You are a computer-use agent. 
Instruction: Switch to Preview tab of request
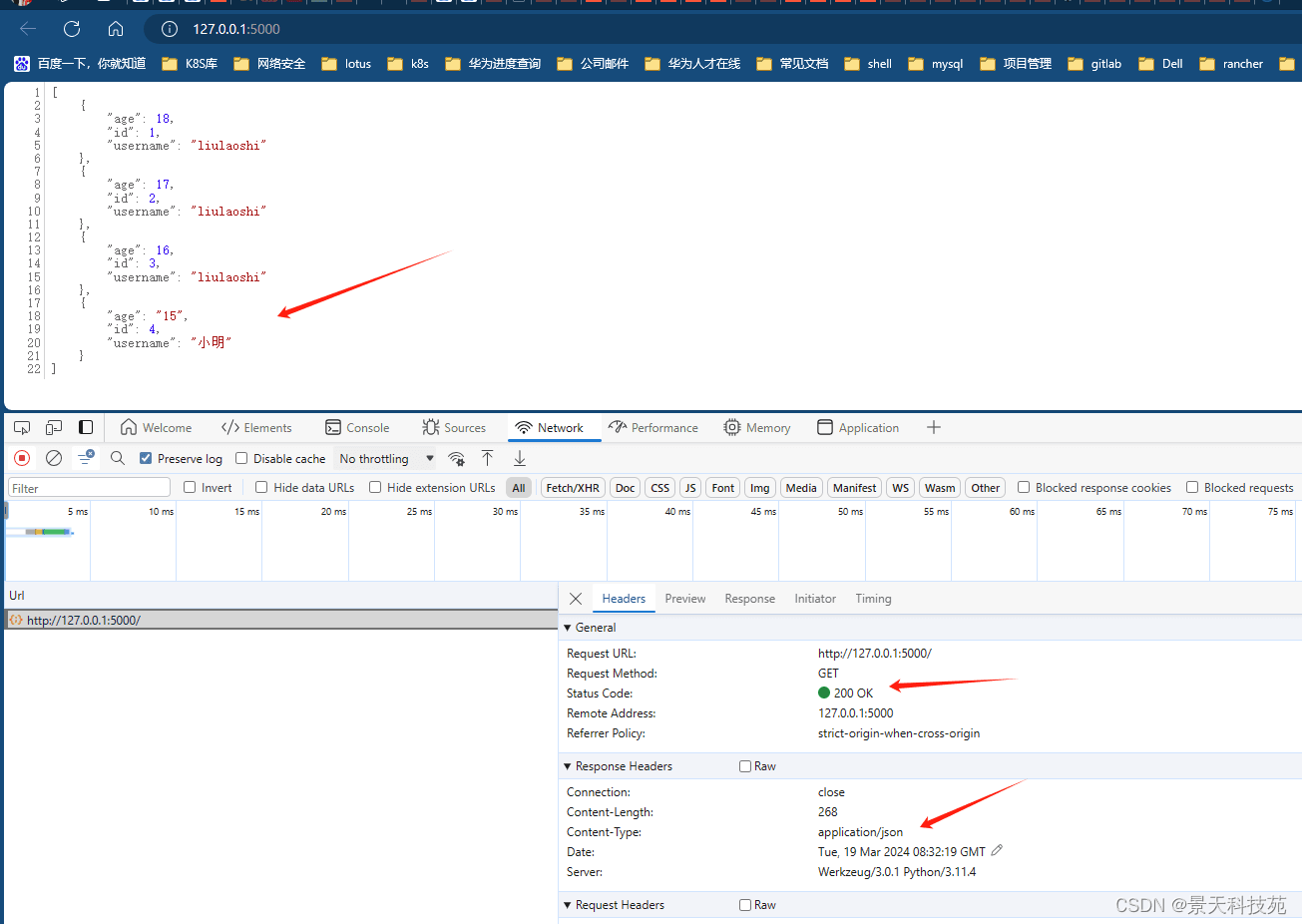685,599
